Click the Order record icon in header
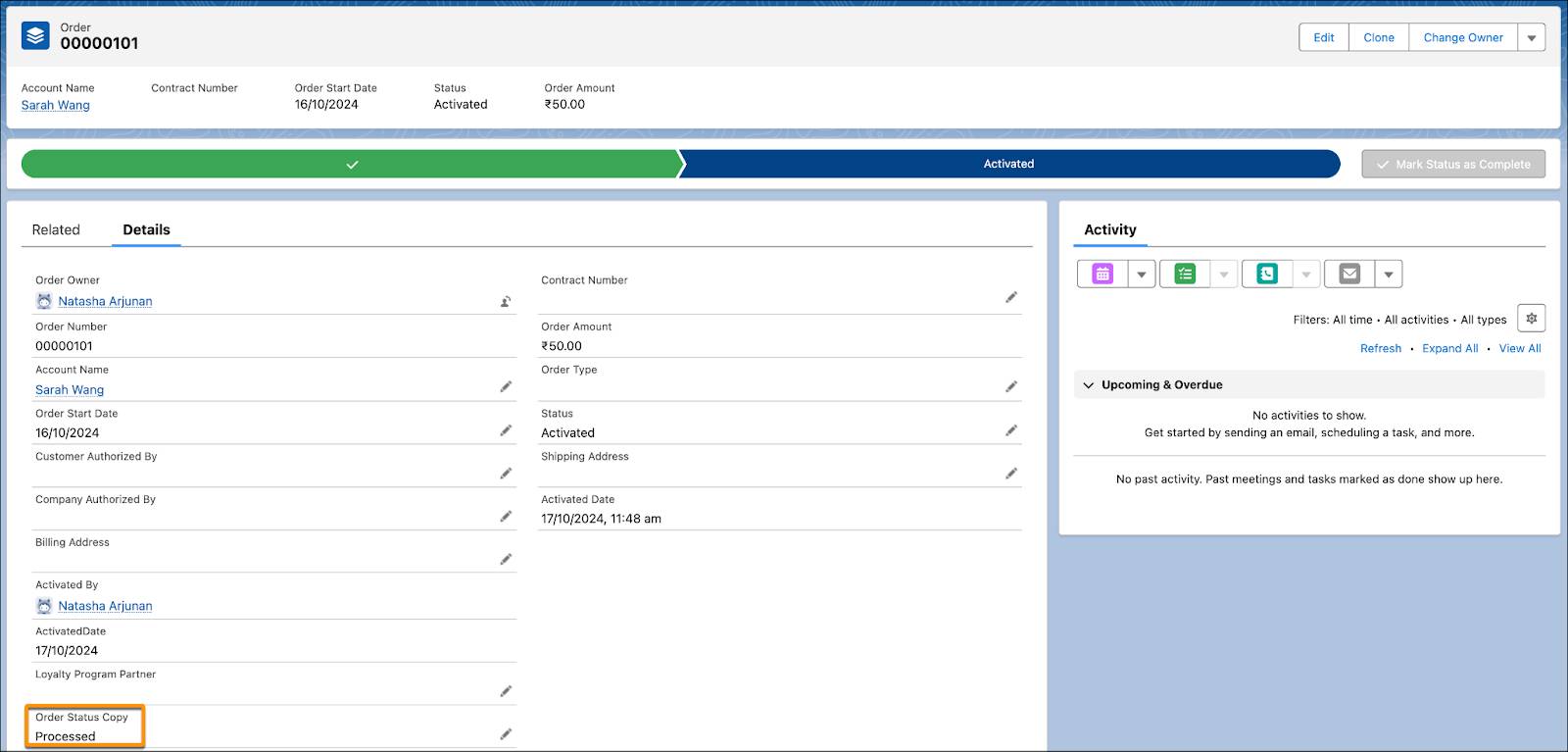 click(x=35, y=36)
